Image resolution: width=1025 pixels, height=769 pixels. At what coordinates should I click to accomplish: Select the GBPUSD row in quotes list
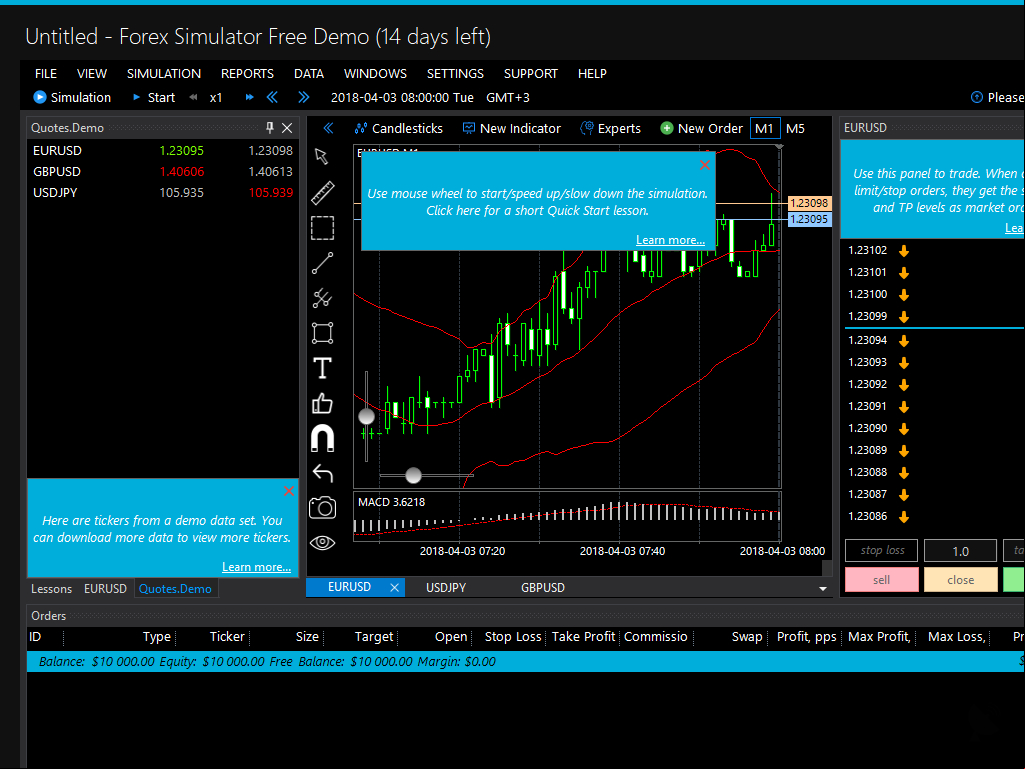[163, 171]
